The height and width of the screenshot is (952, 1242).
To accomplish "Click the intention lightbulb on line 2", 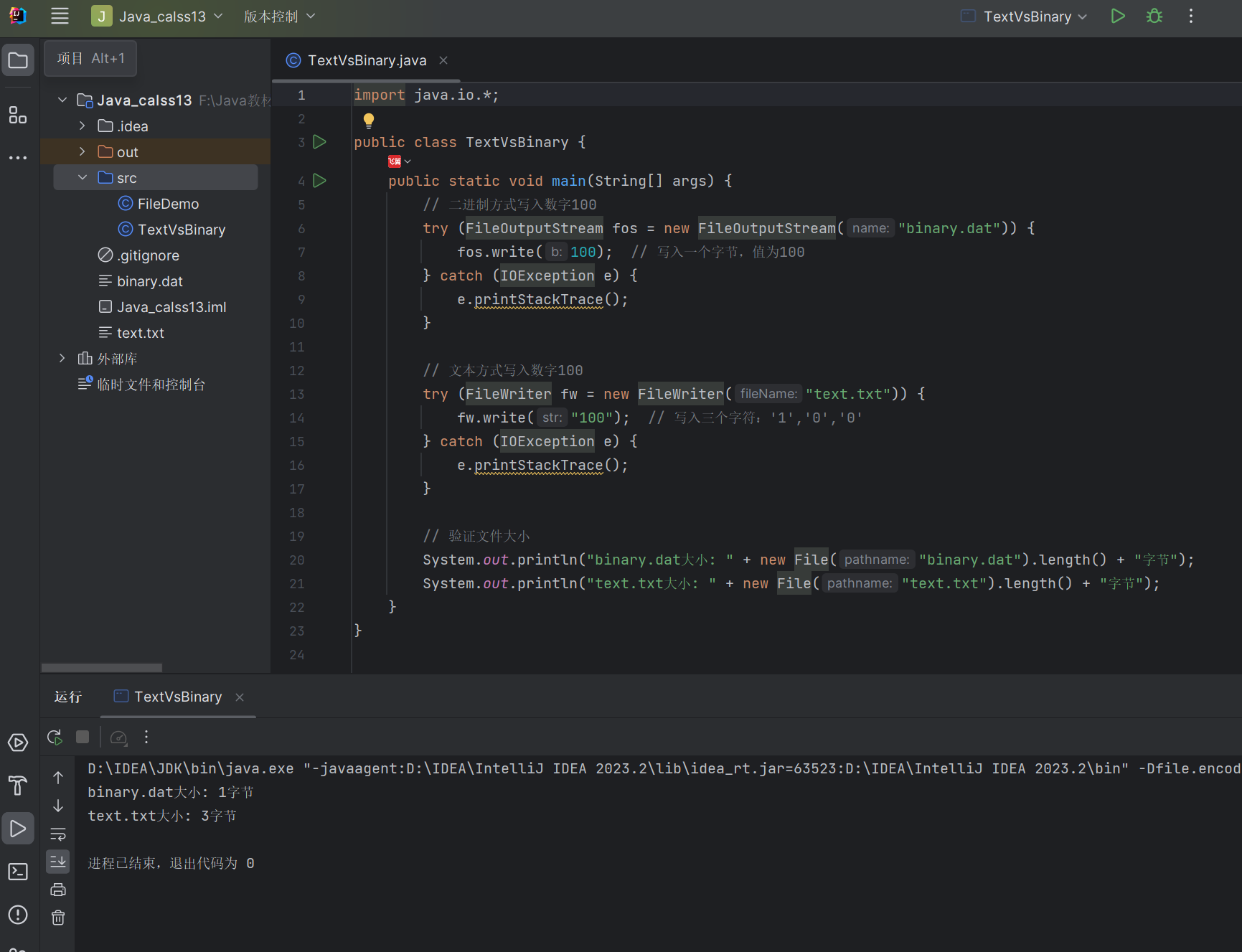I will click(368, 120).
